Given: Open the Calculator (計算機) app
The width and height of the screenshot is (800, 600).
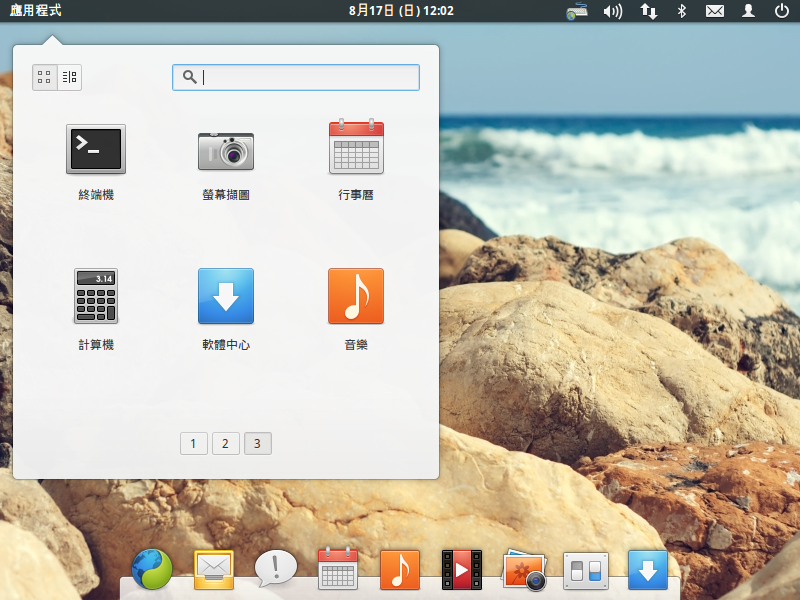Looking at the screenshot, I should 96,296.
